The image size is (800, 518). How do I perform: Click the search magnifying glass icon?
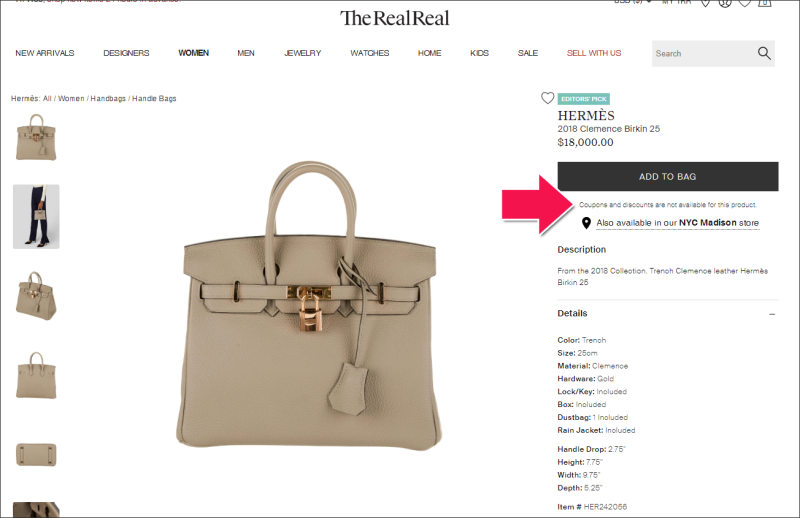point(764,53)
